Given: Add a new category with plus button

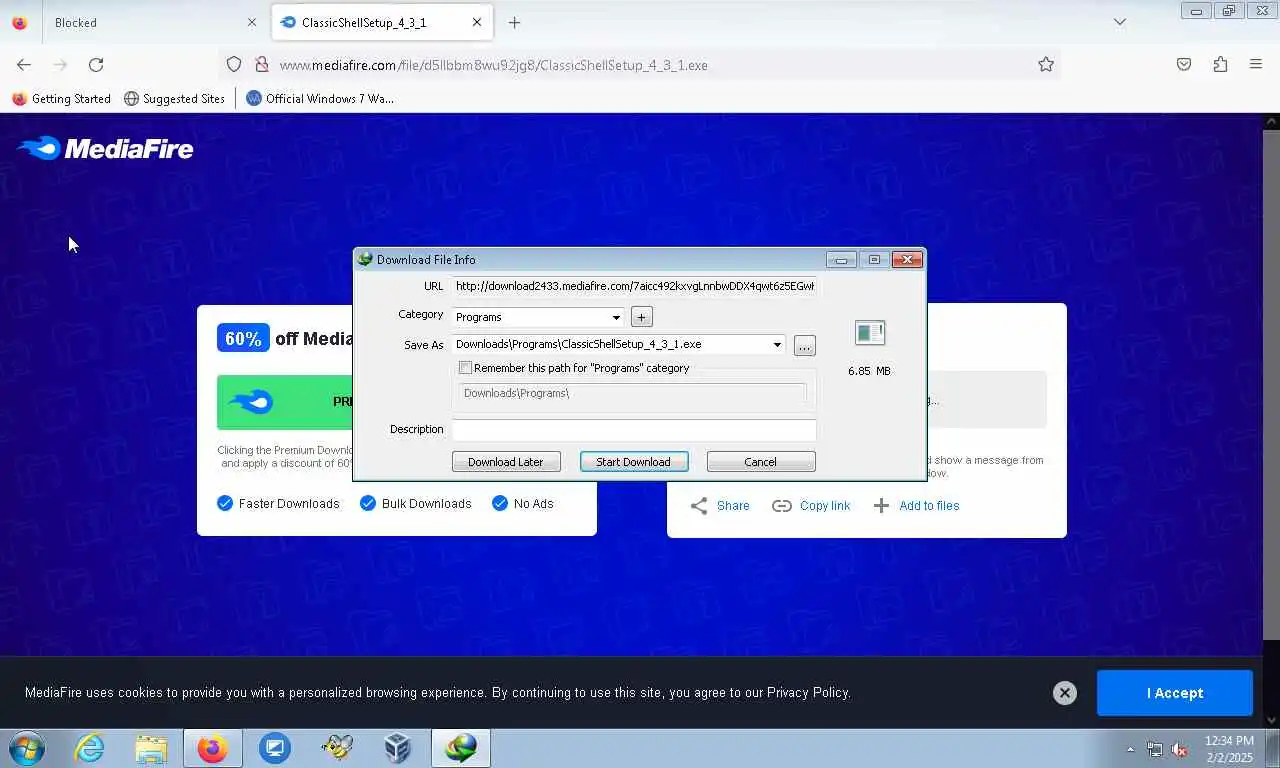Looking at the screenshot, I should 642,317.
